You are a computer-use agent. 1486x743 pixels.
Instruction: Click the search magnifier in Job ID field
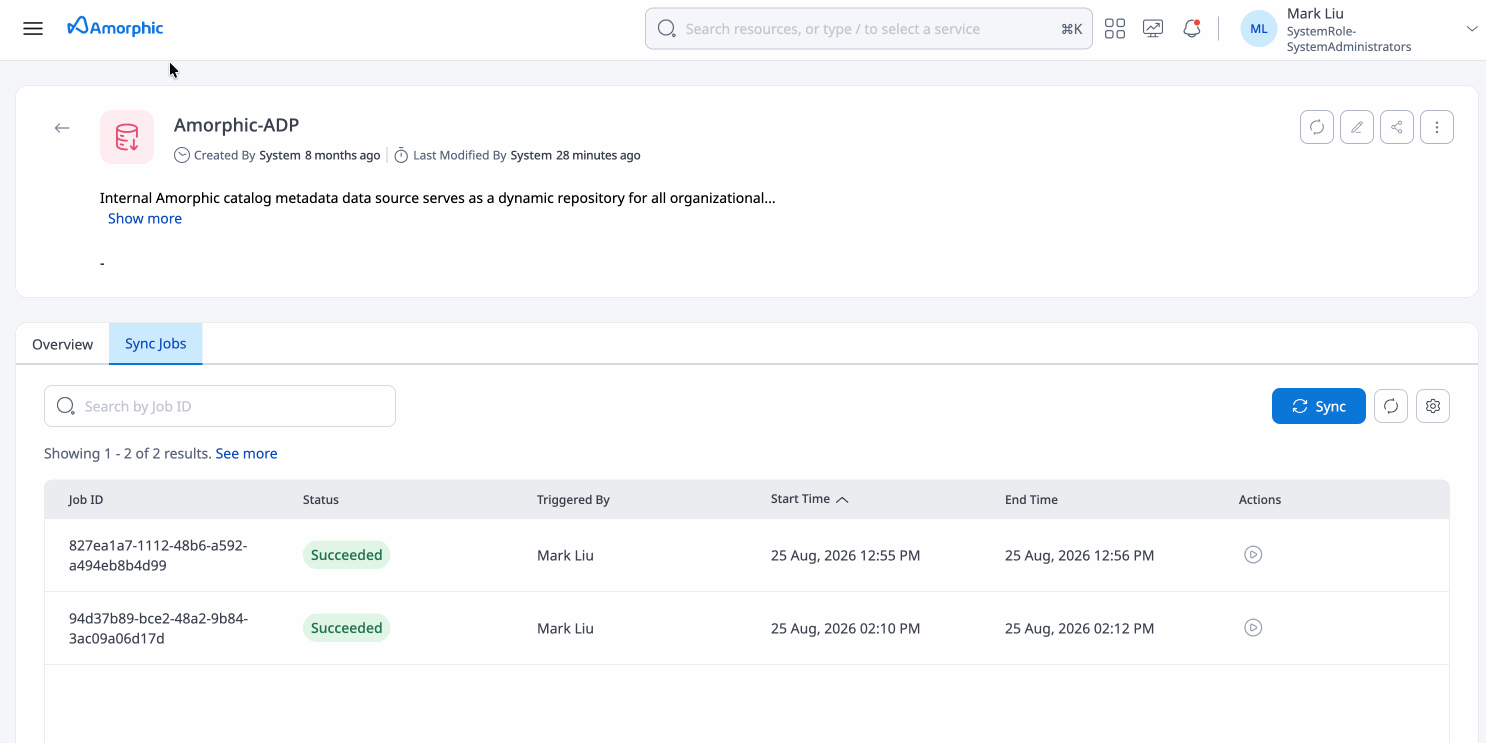pyautogui.click(x=66, y=406)
